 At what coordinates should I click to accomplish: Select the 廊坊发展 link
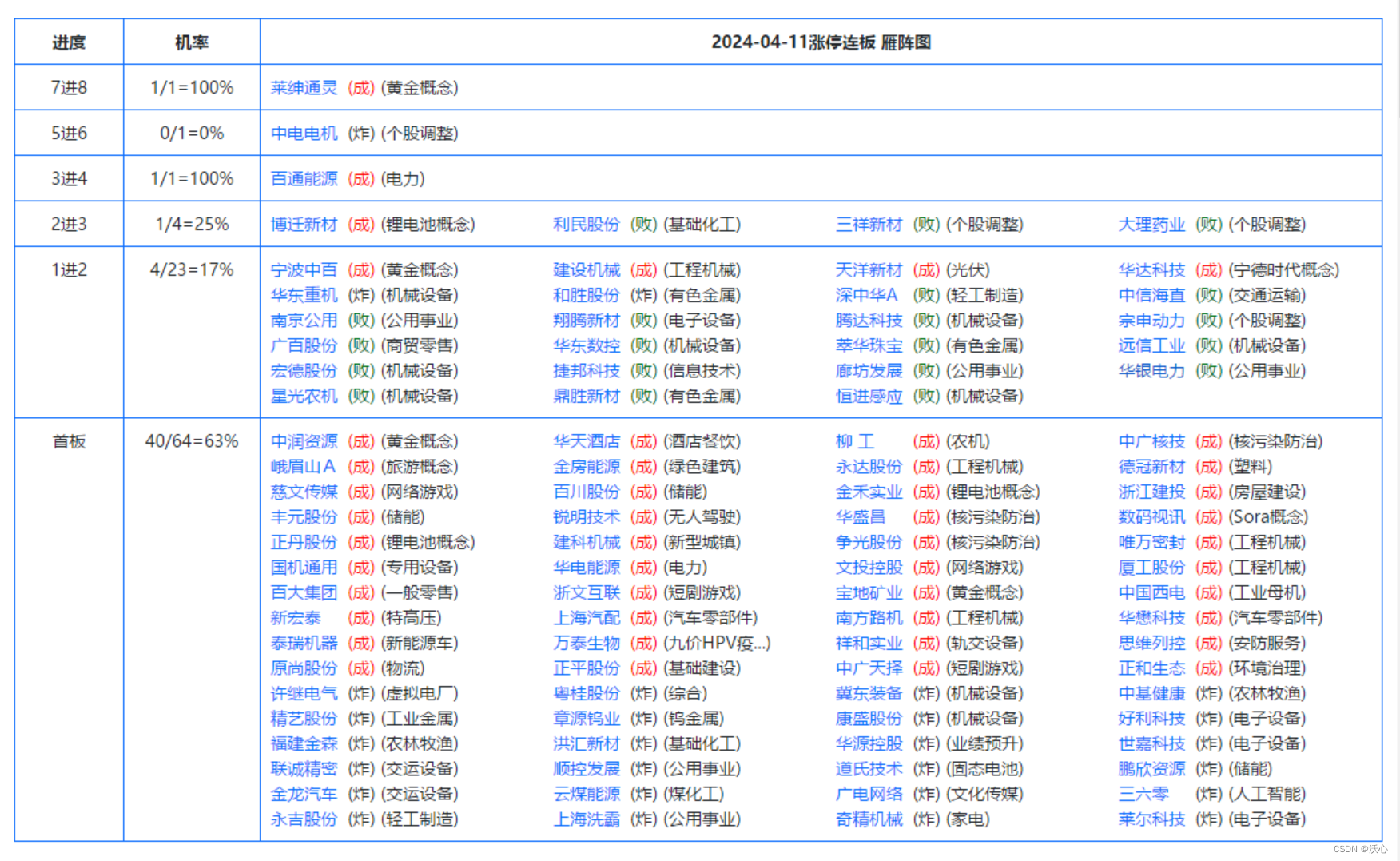pos(869,371)
